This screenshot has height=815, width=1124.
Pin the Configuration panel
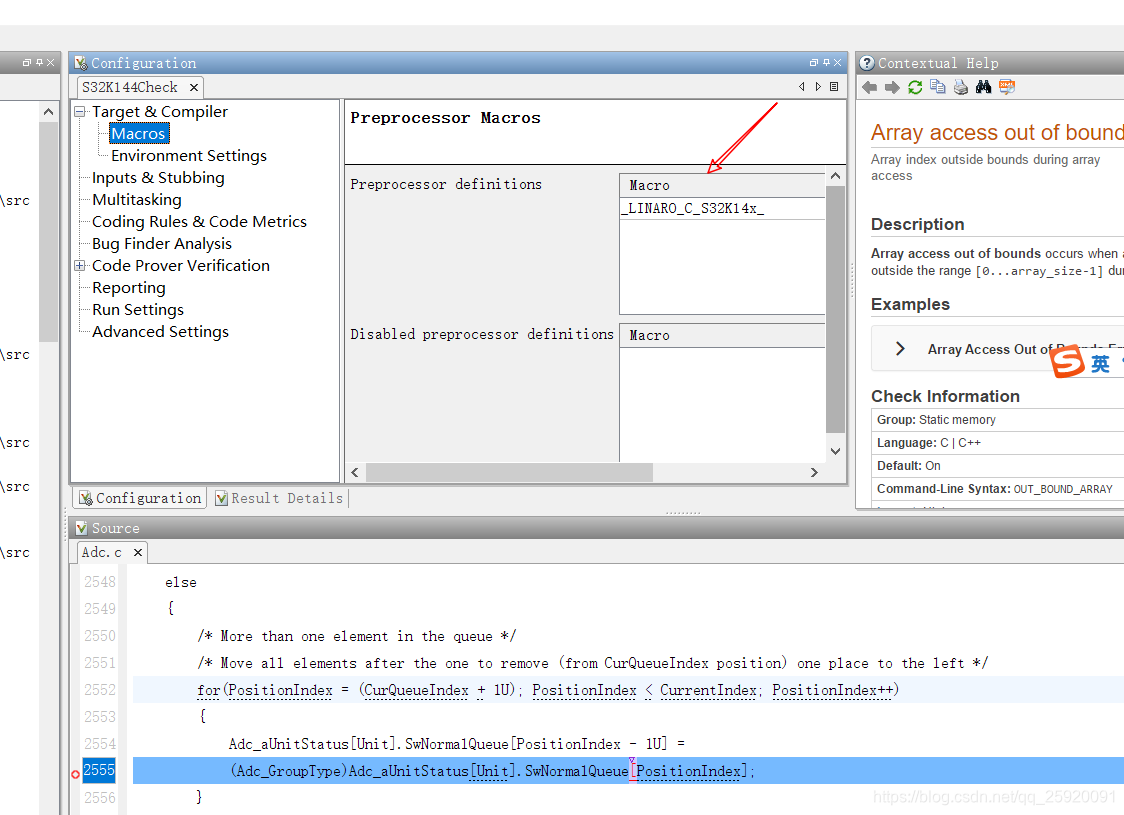[x=826, y=63]
